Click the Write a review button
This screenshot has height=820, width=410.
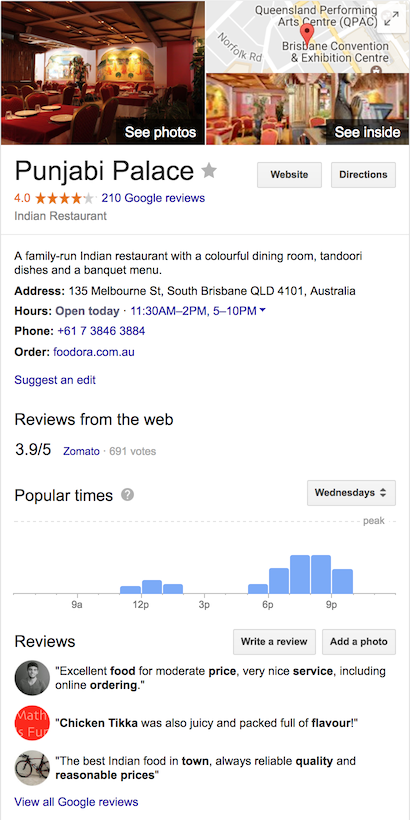coord(274,642)
